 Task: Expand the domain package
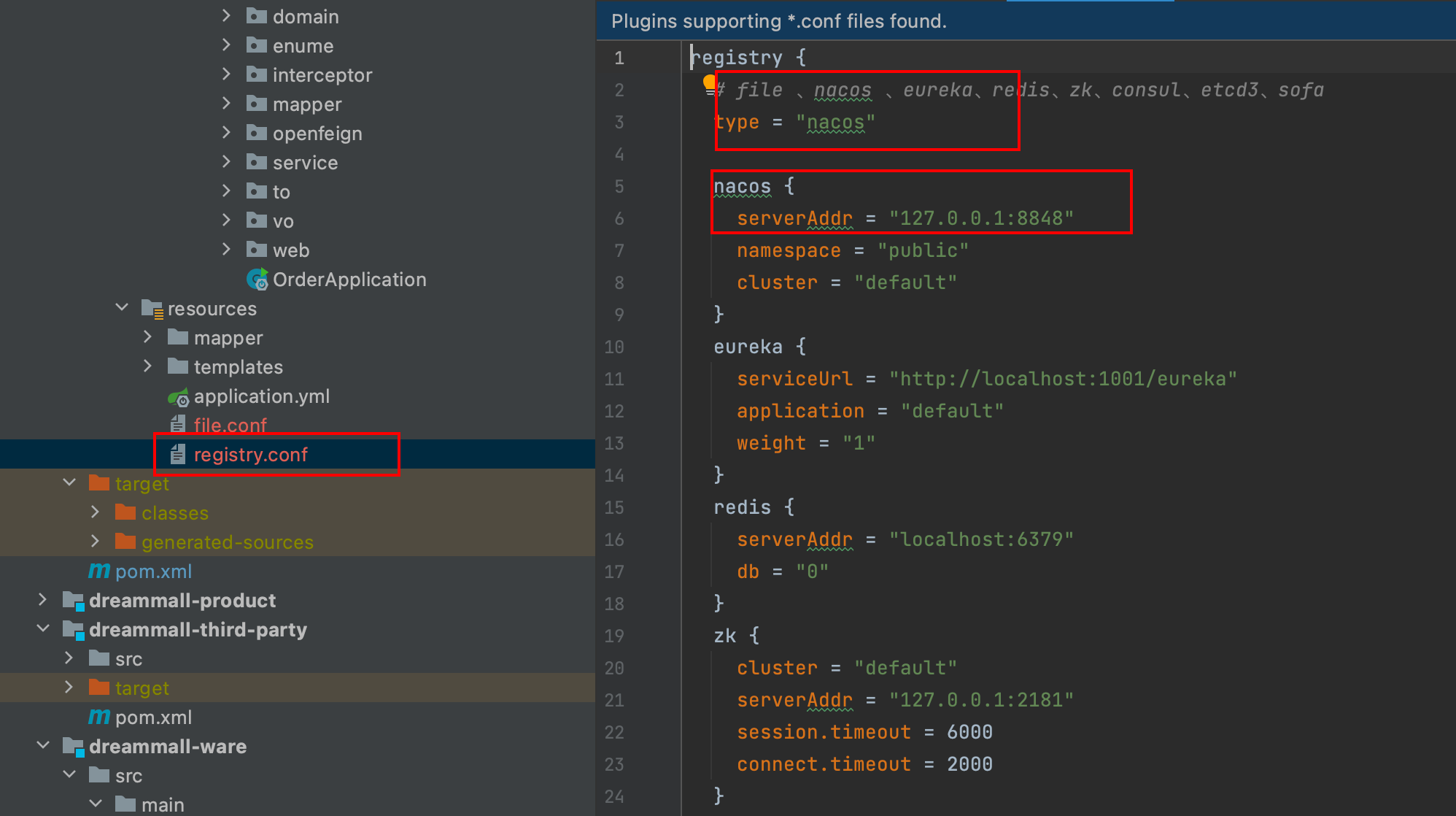tap(226, 15)
